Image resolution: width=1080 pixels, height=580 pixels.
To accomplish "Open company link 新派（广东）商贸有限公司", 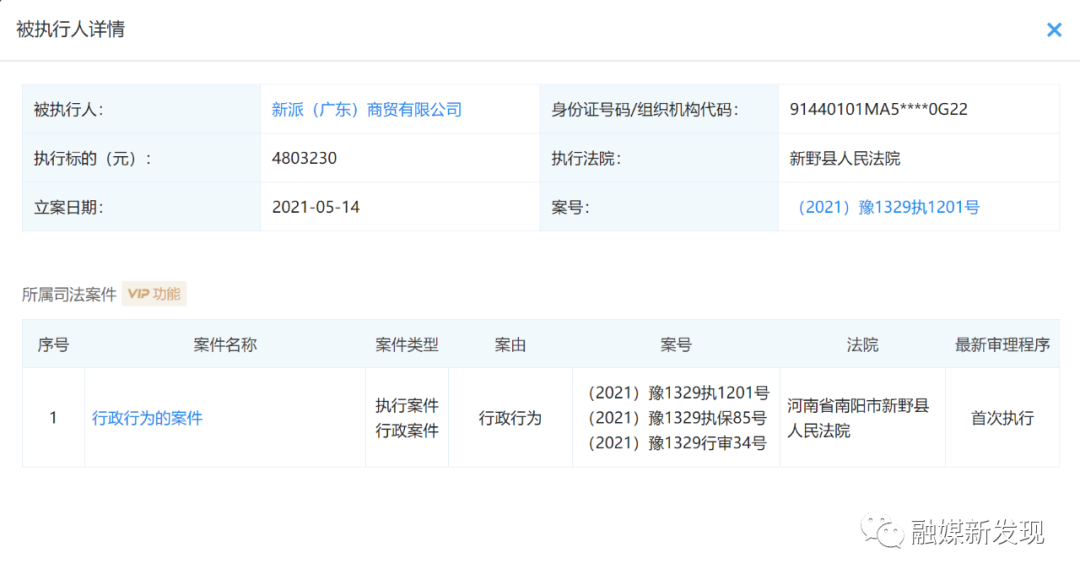I will tap(366, 110).
